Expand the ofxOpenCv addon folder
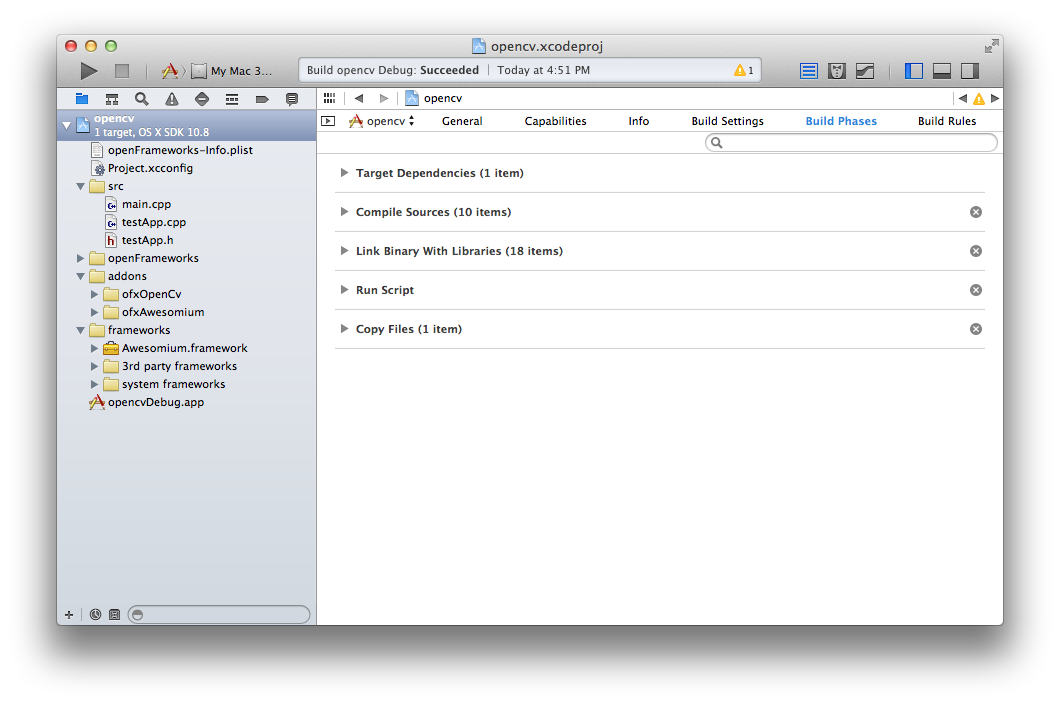 [95, 294]
